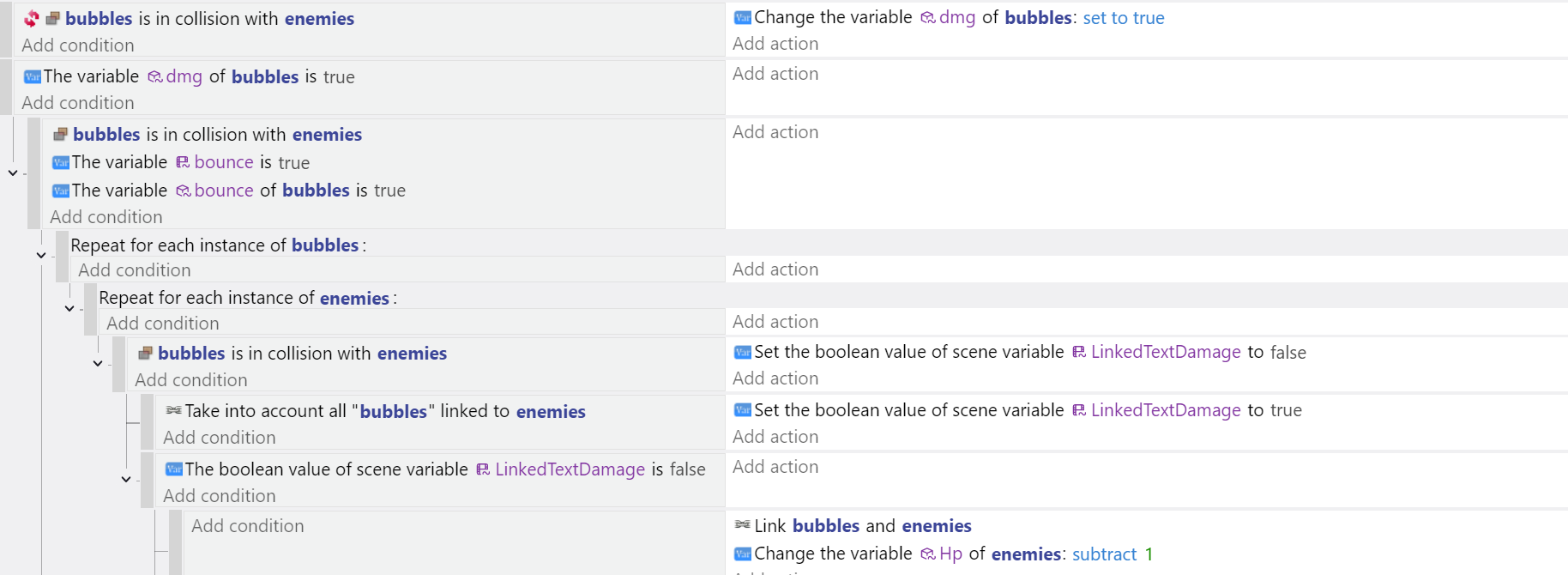1568x575 pixels.
Task: Click 'Add action' beside the 'dmg of bubbles is true' event
Action: 775,74
